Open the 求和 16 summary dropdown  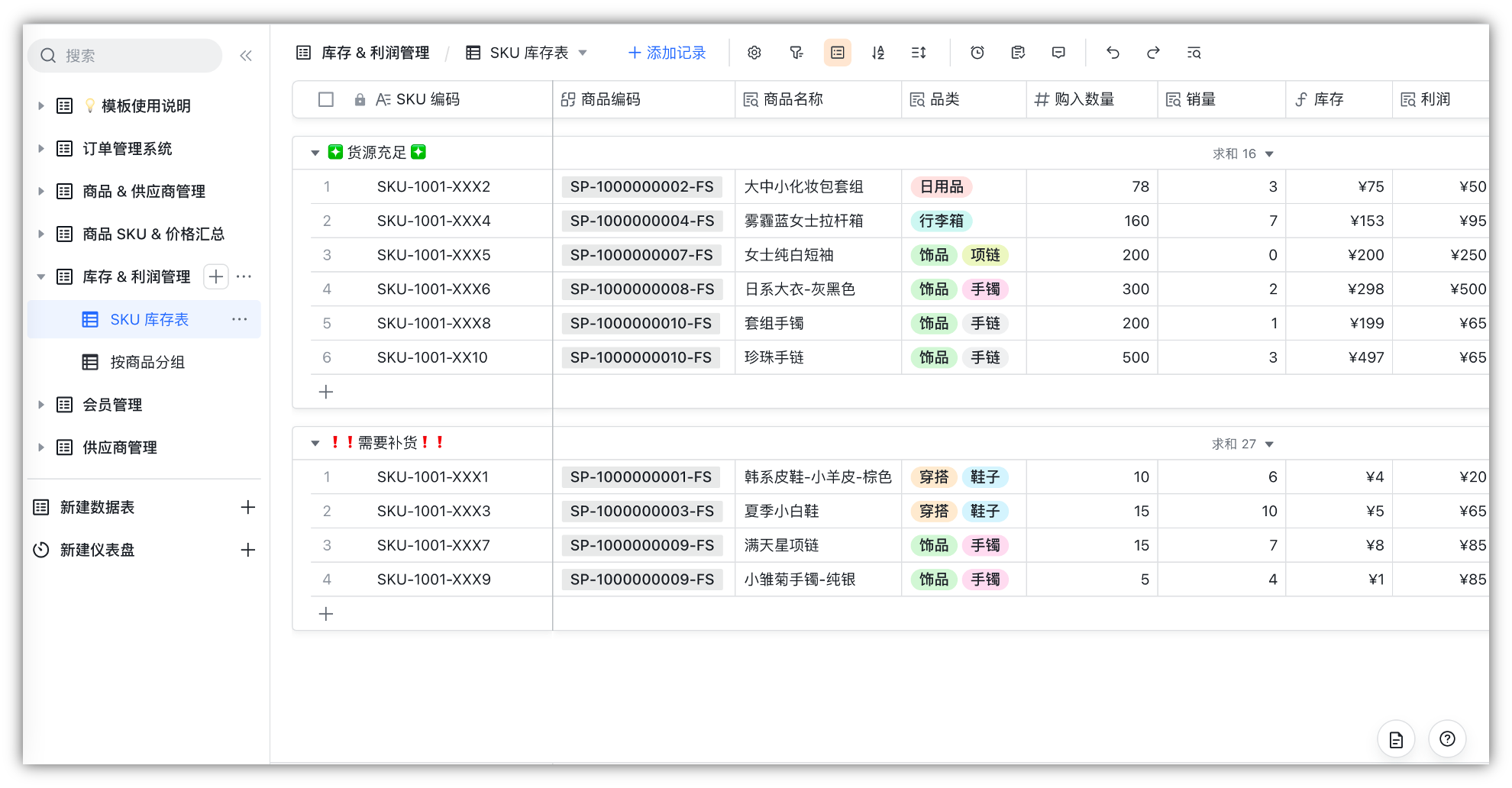(x=1243, y=153)
